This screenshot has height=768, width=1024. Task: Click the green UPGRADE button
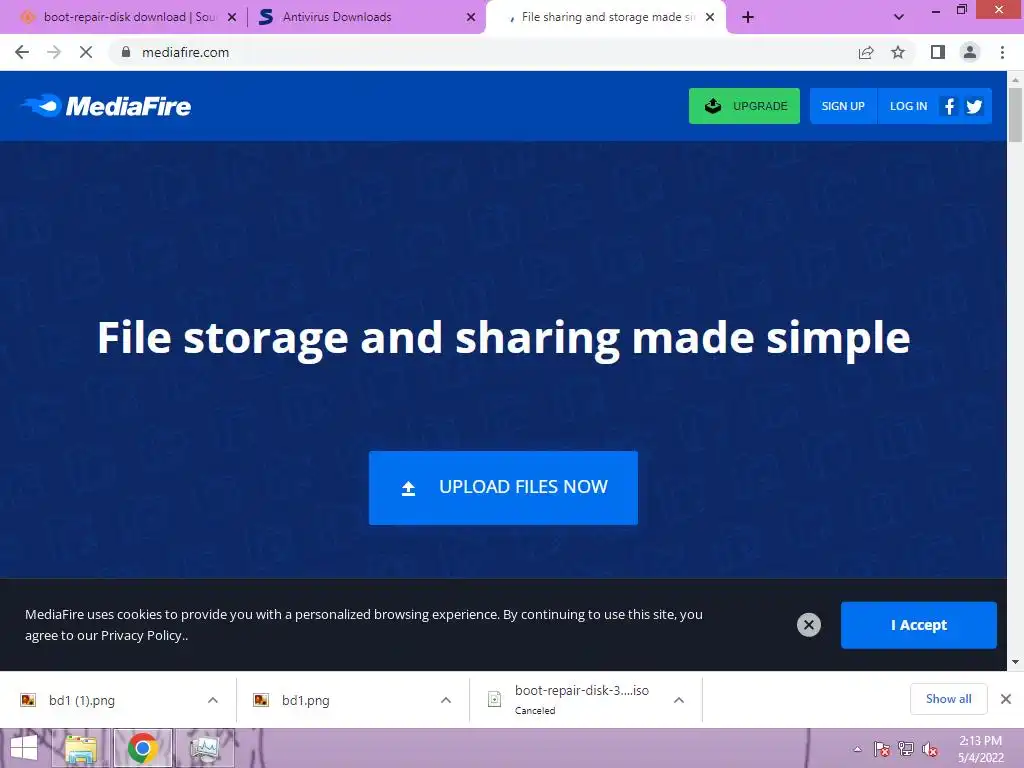pos(744,106)
